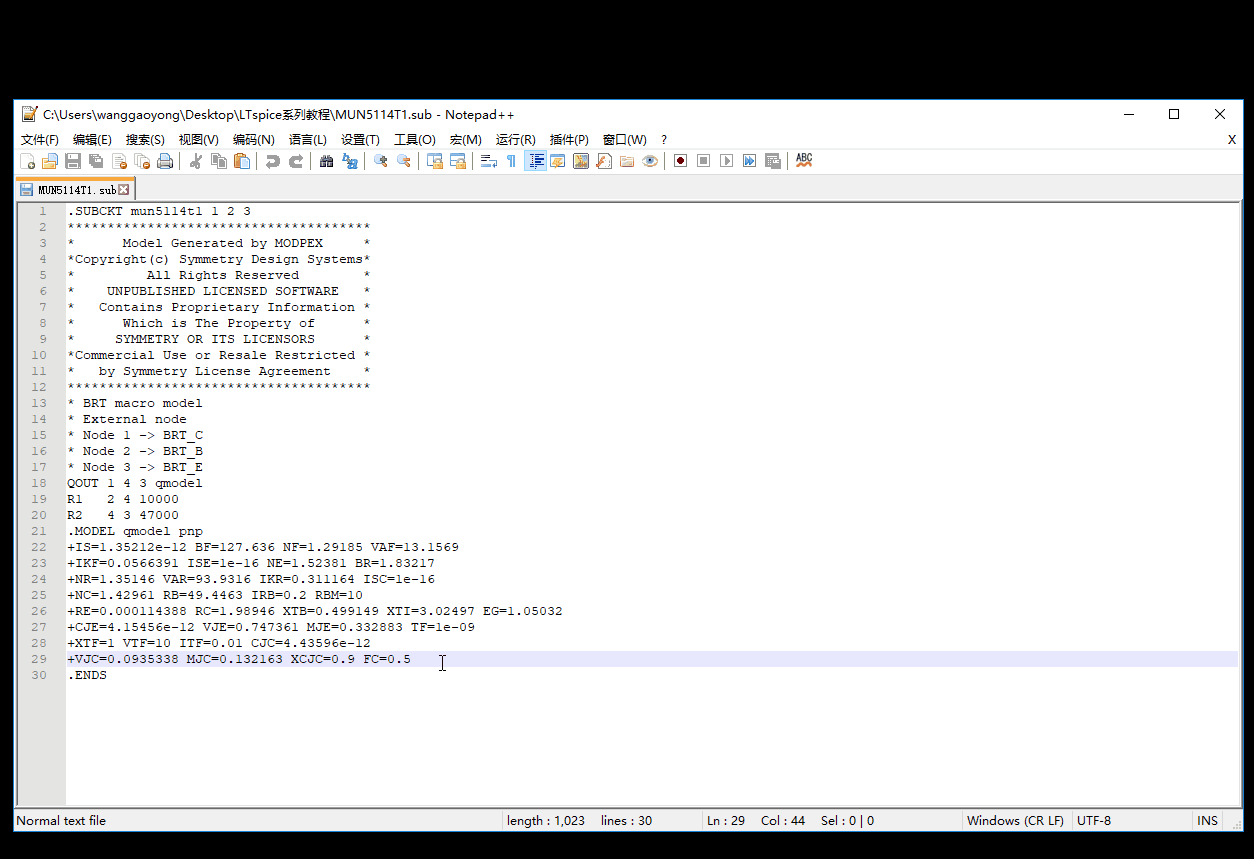Viewport: 1254px width, 859px height.
Task: Click the '.ENDS' line
Action: point(87,675)
